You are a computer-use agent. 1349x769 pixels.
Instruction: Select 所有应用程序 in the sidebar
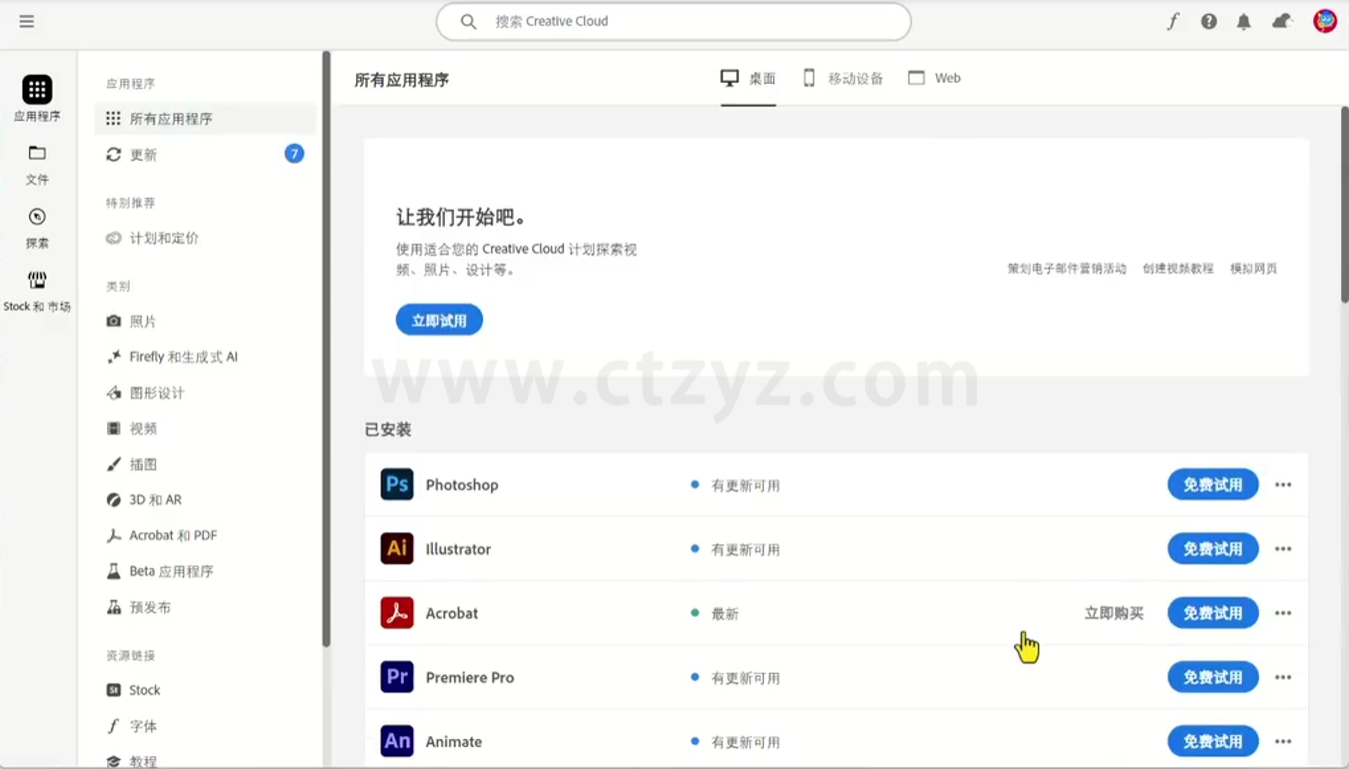[x=205, y=118]
